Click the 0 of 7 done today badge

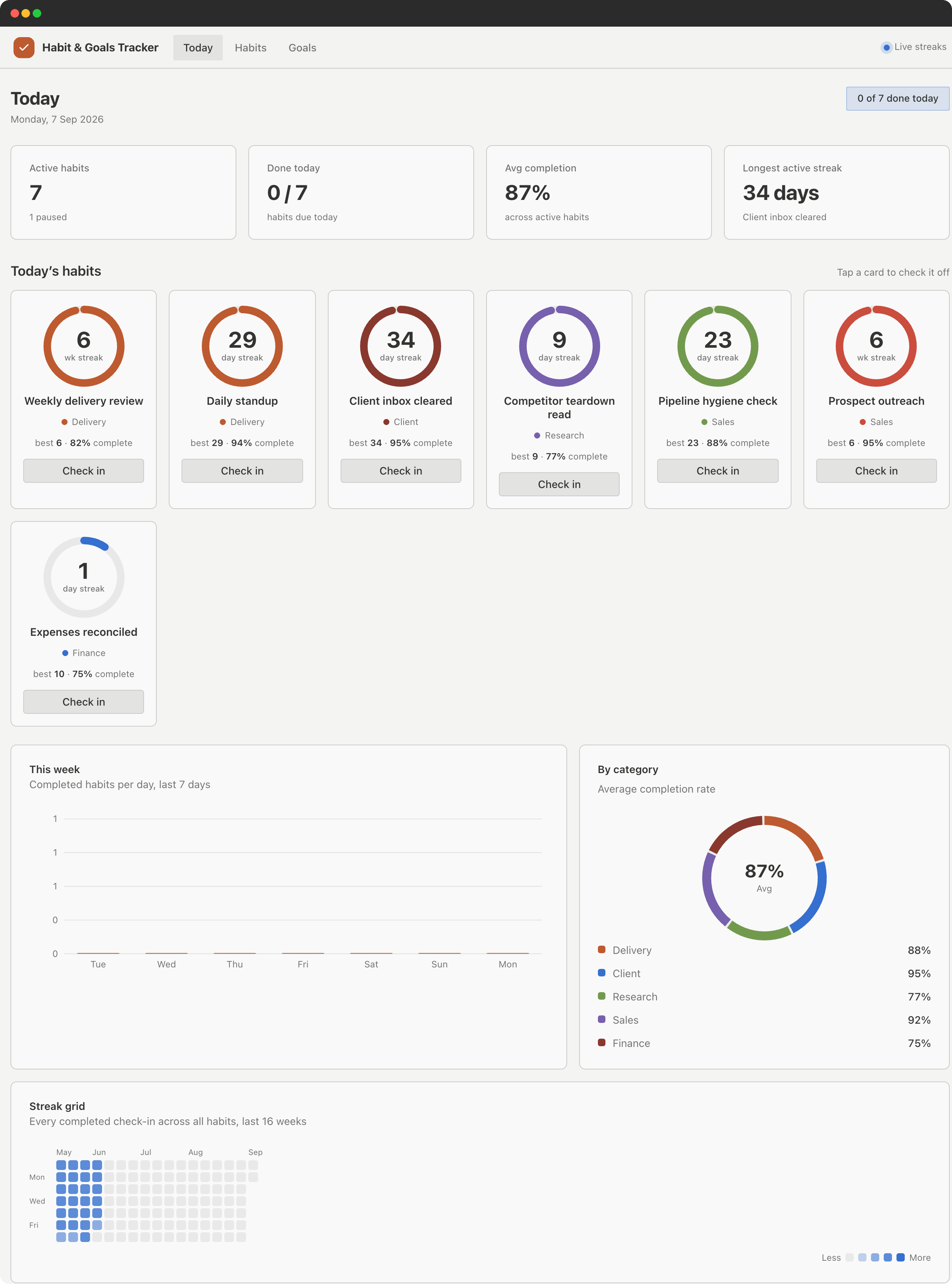[x=897, y=99]
